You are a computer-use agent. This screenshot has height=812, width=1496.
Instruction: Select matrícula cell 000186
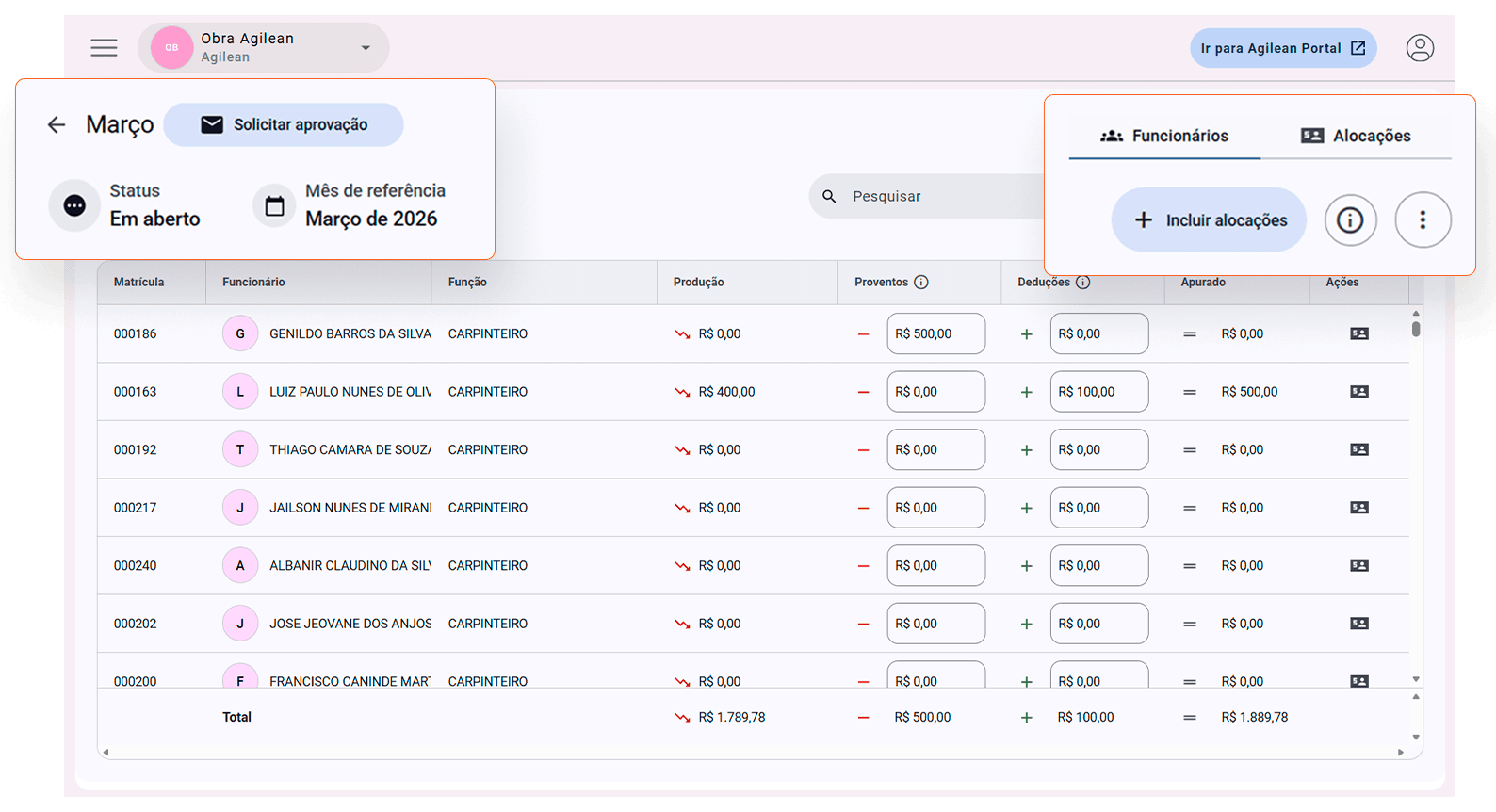click(x=135, y=333)
